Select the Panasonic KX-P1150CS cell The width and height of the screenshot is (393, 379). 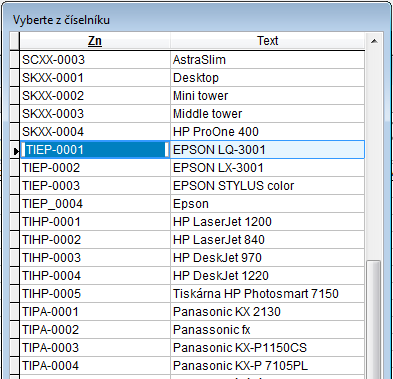point(267,348)
